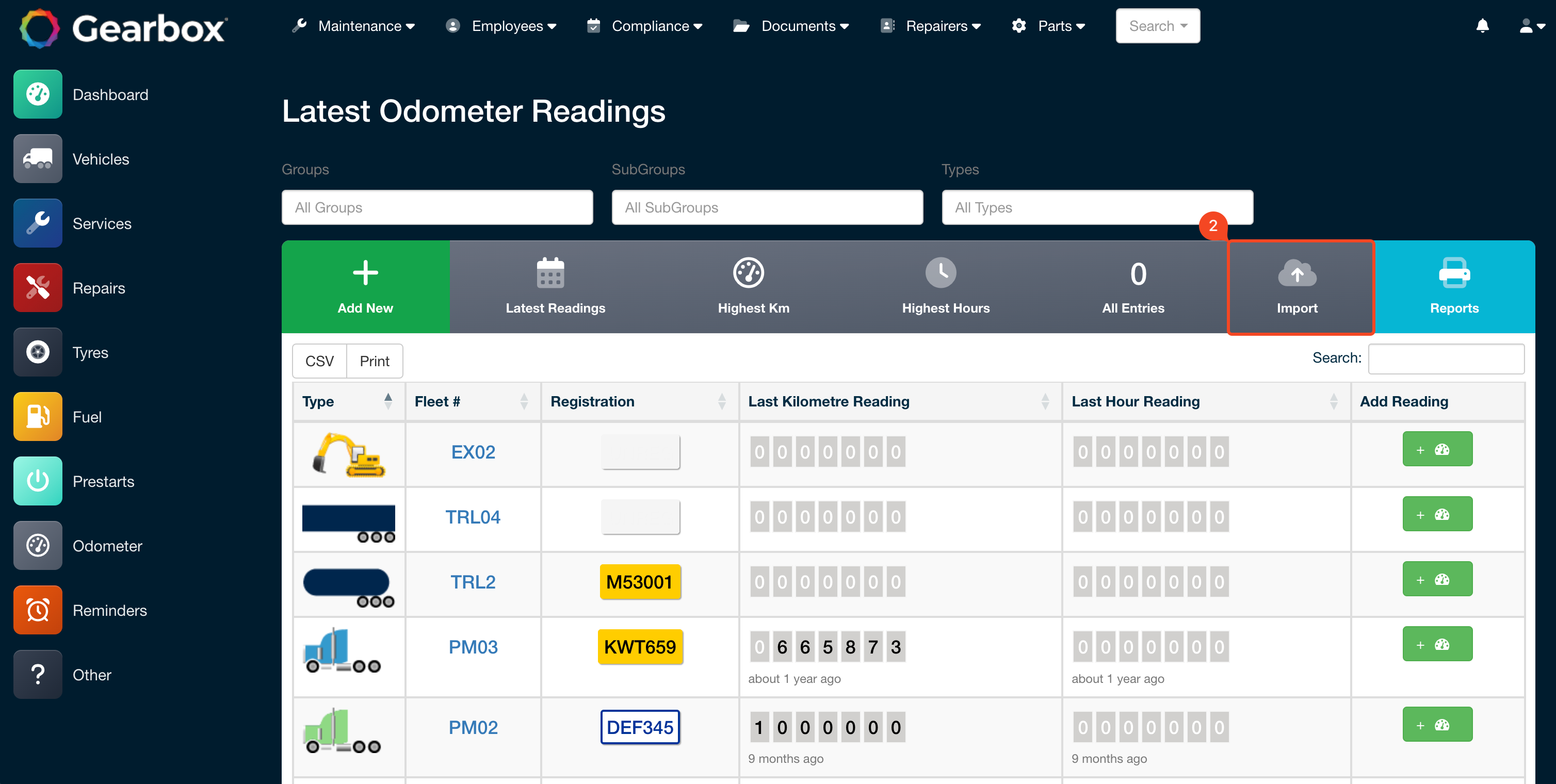This screenshot has width=1556, height=784.
Task: Switch to Latest Readings tab
Action: pyautogui.click(x=555, y=287)
